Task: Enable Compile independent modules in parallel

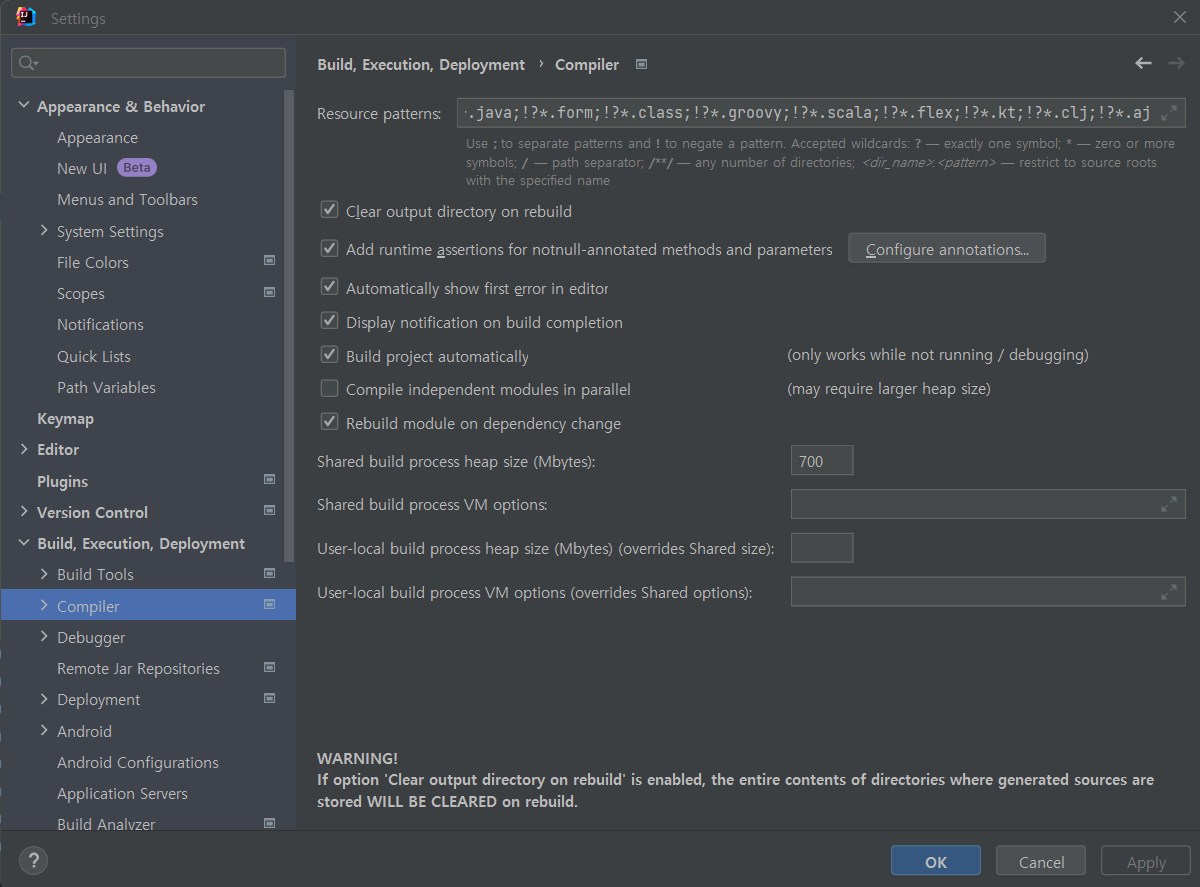Action: click(329, 389)
